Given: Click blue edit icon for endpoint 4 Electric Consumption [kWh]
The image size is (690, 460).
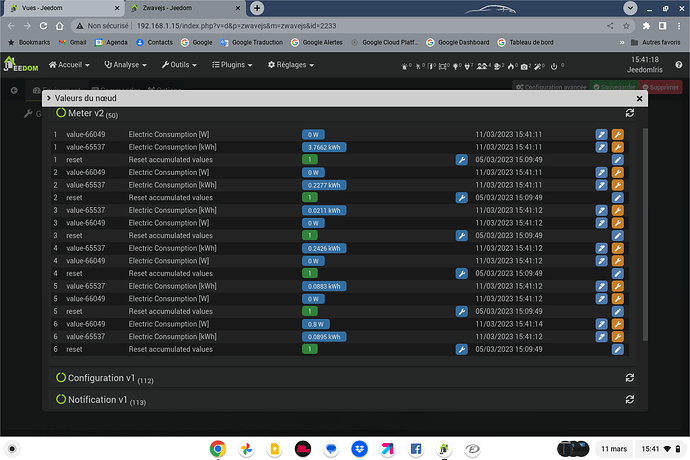Looking at the screenshot, I should [x=601, y=248].
